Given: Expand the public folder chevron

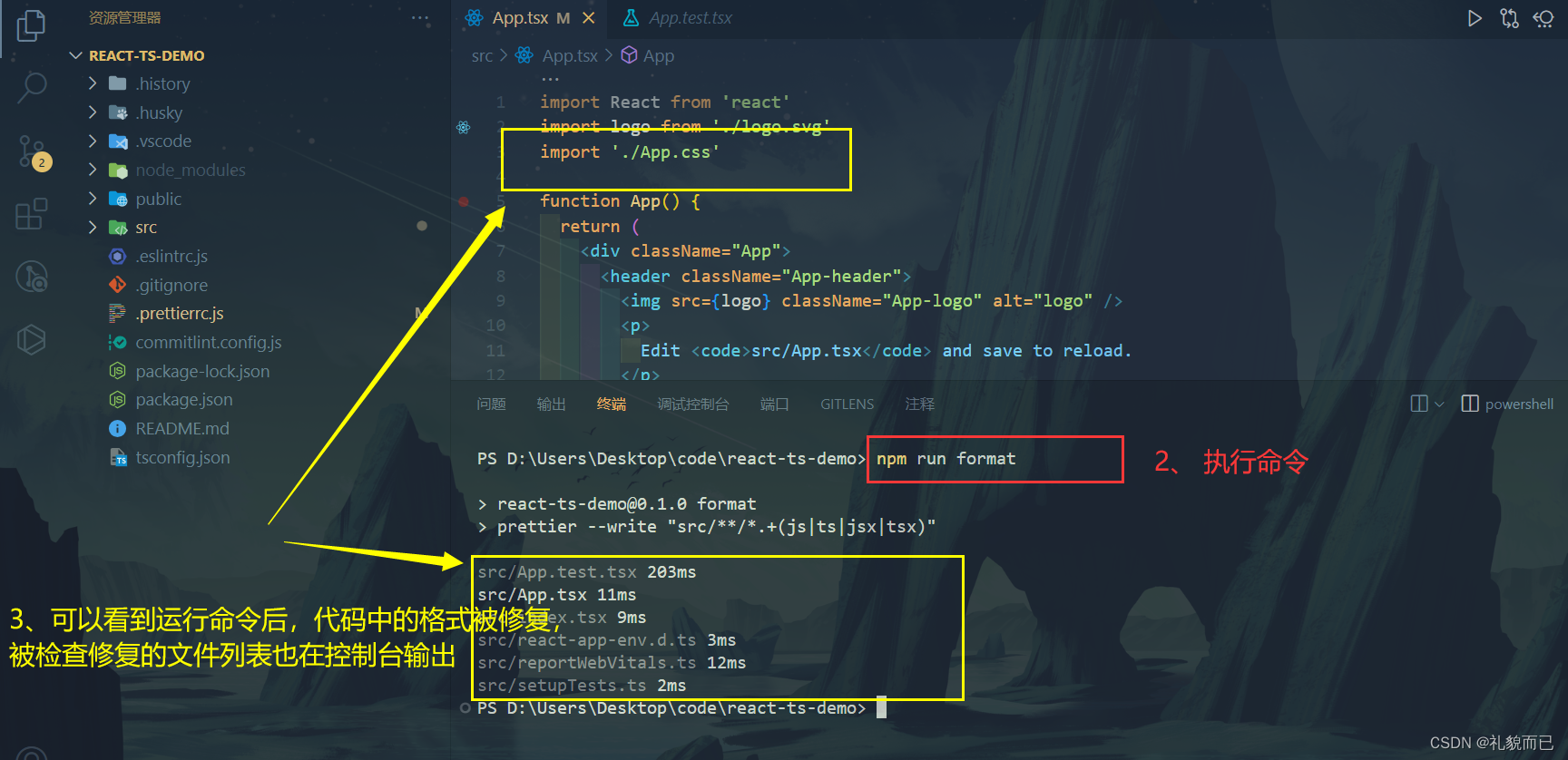Looking at the screenshot, I should (93, 199).
